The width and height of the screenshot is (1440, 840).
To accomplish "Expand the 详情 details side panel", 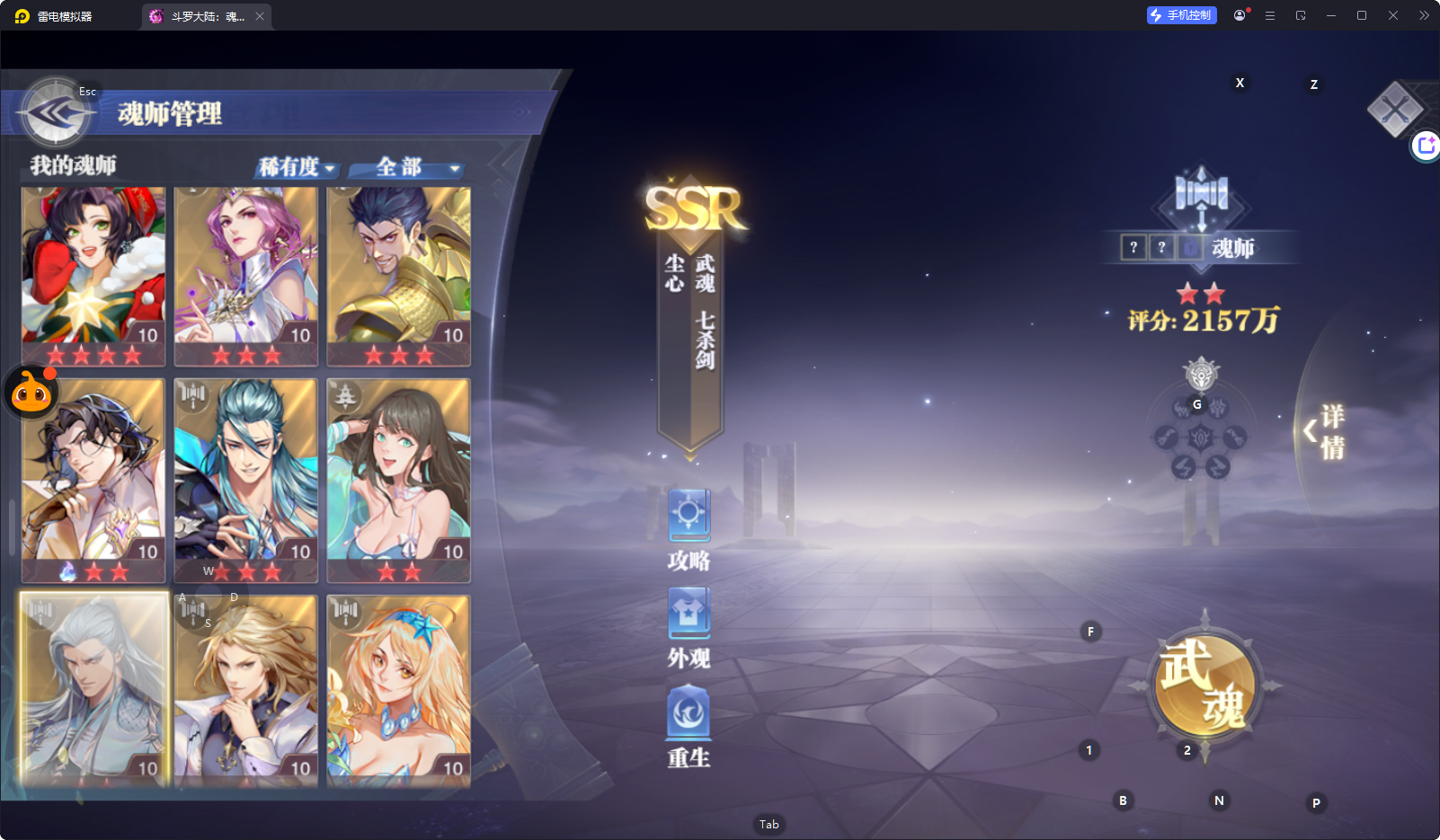I will (1325, 431).
